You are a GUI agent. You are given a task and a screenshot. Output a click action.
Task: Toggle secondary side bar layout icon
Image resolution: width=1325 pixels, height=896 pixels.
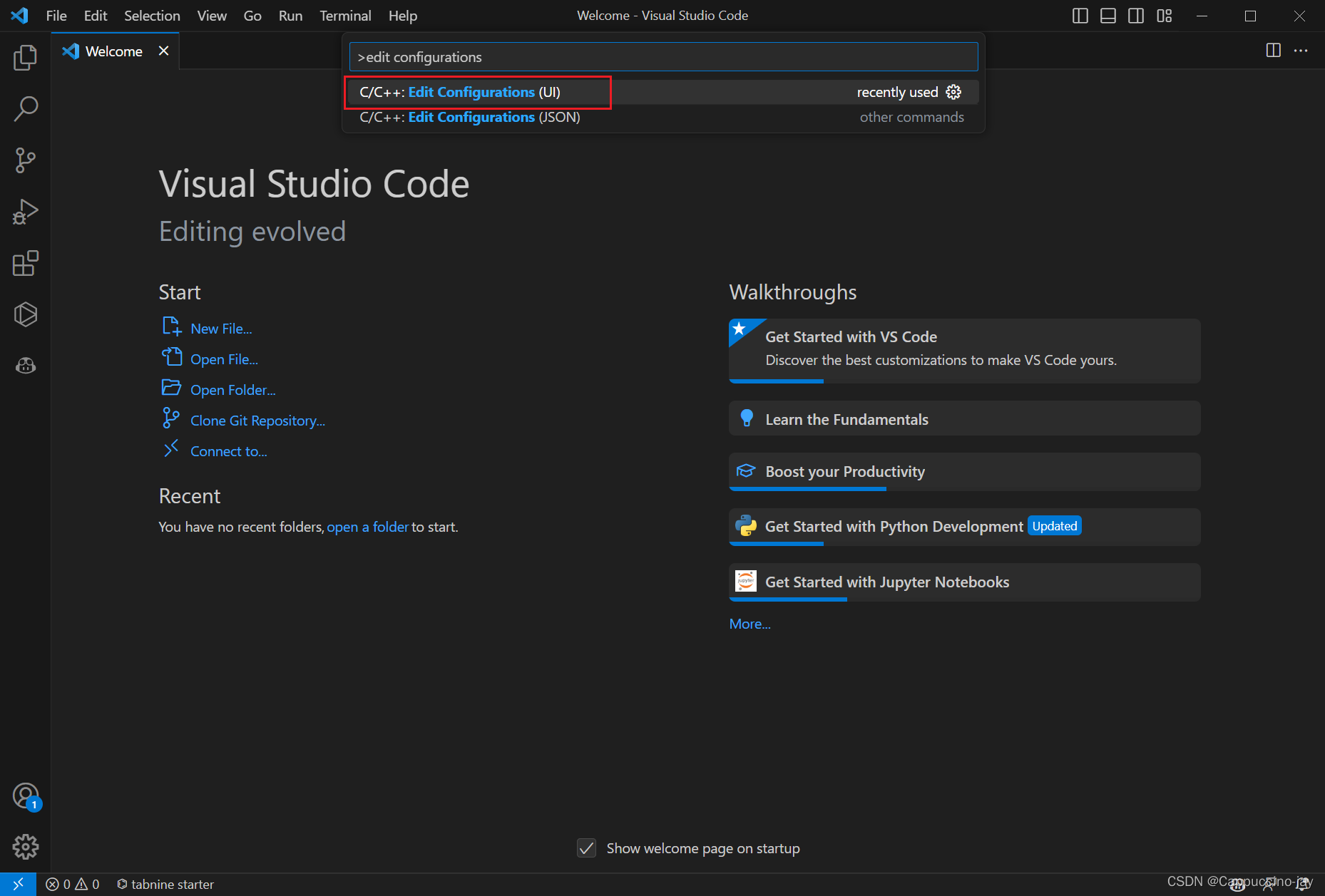(1136, 16)
